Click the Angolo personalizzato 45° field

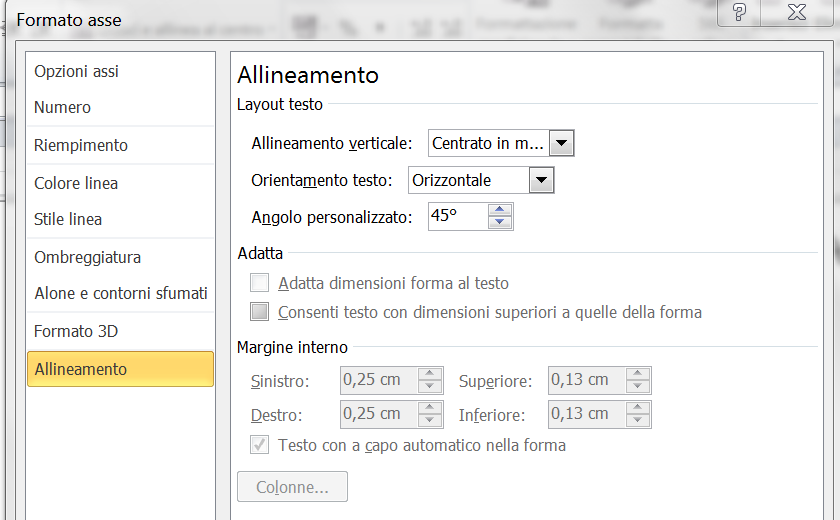point(458,216)
